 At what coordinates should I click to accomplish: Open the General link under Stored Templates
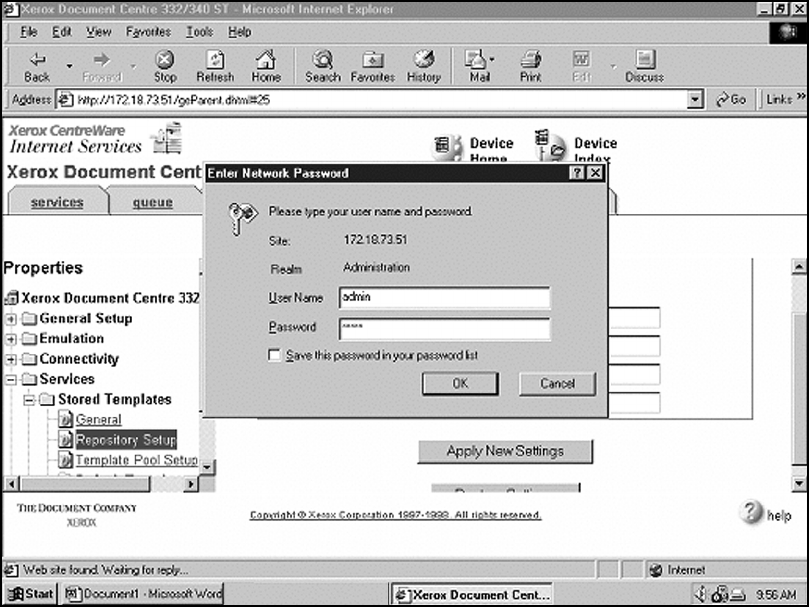pyautogui.click(x=99, y=419)
